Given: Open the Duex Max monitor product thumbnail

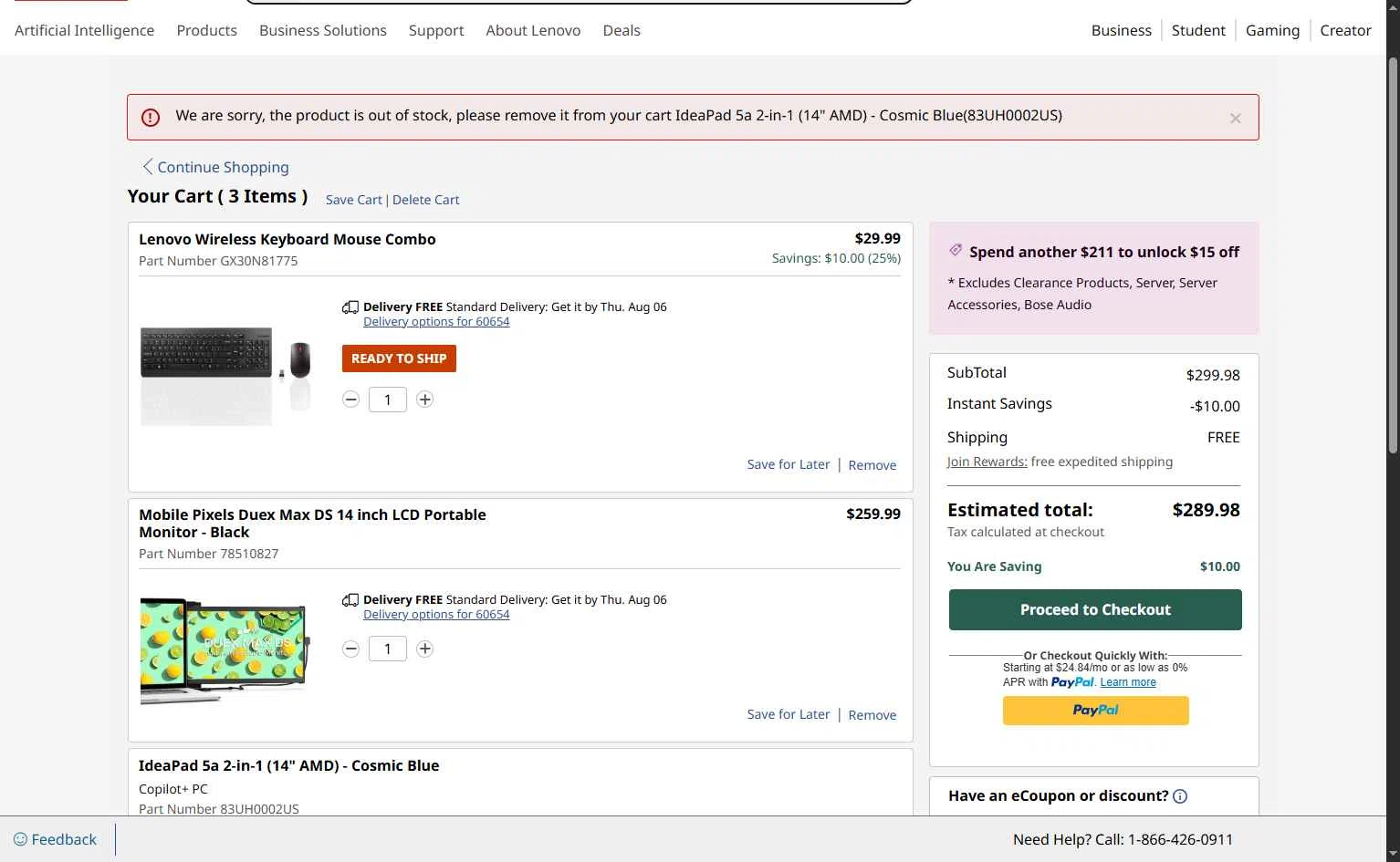Looking at the screenshot, I should (x=225, y=649).
